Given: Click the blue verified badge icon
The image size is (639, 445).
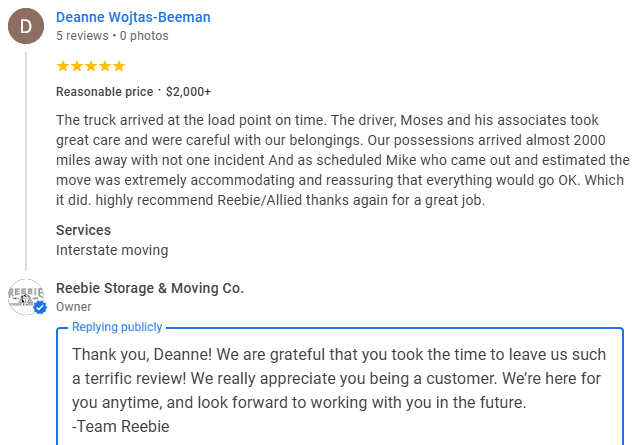Looking at the screenshot, I should [40, 308].
